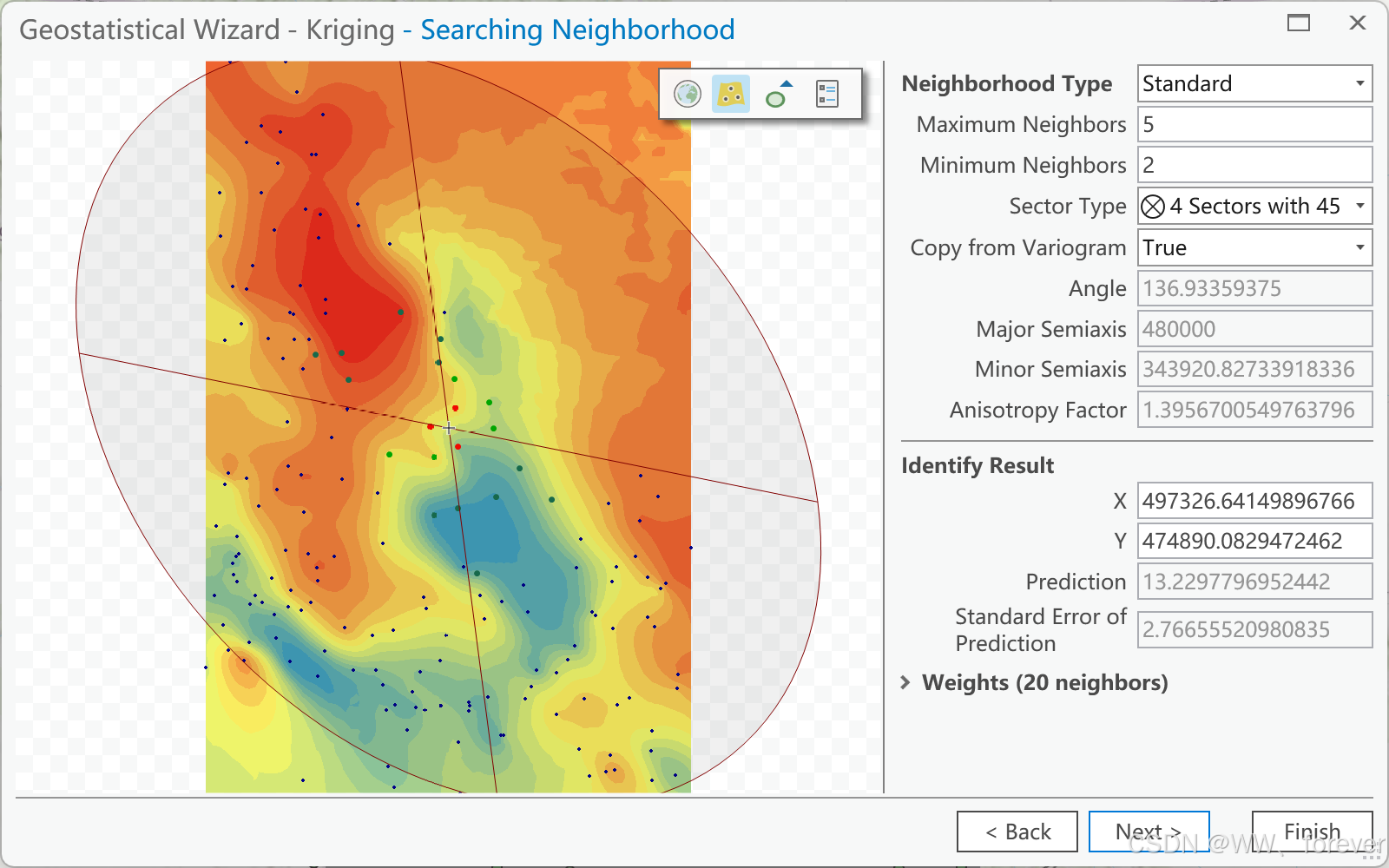The width and height of the screenshot is (1389, 868).
Task: Close the Geostatistical Wizard window
Action: 1358,23
